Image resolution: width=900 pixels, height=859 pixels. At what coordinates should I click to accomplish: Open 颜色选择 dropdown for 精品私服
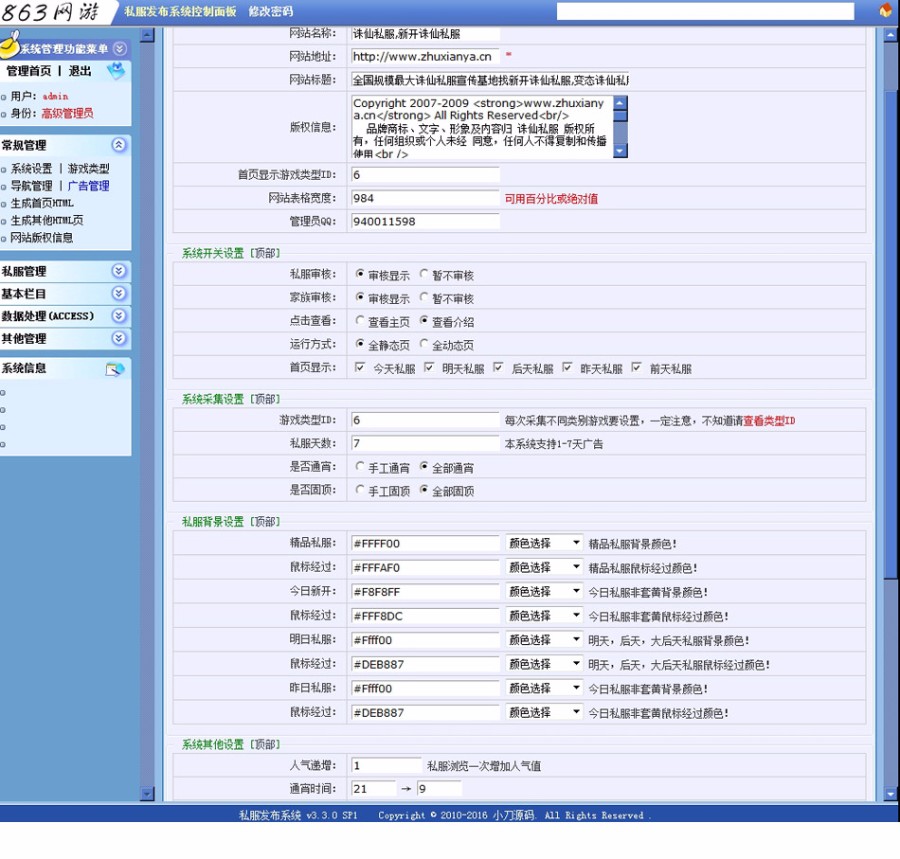(x=544, y=543)
